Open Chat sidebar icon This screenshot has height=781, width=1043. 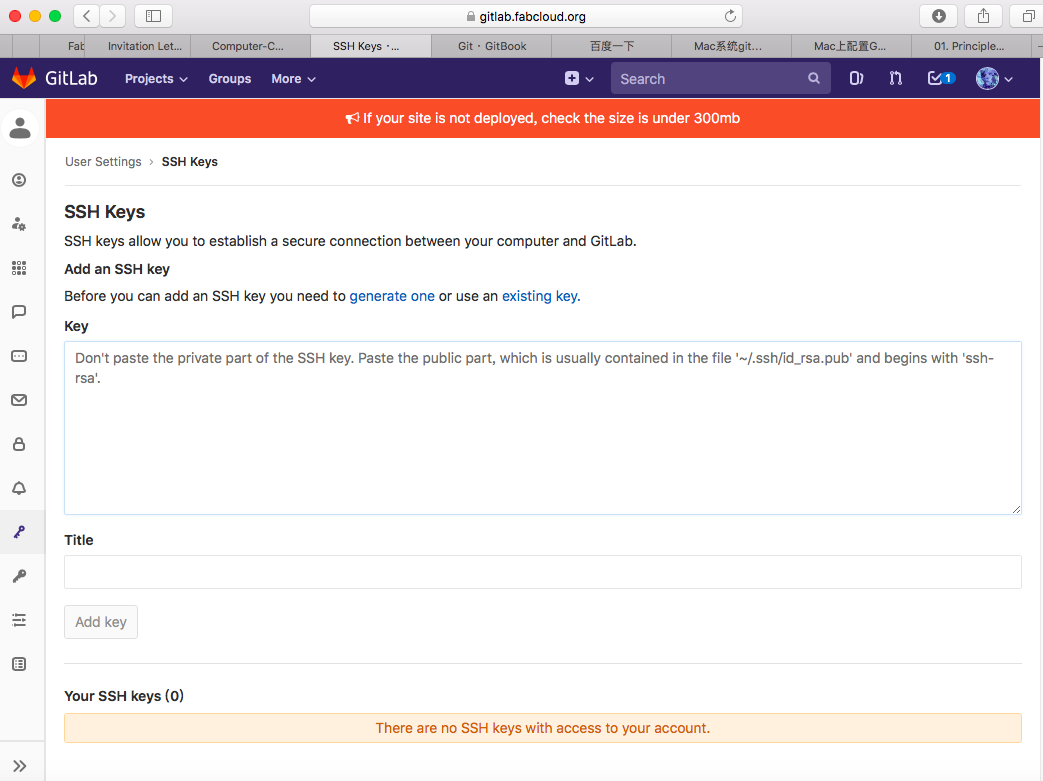coord(19,312)
